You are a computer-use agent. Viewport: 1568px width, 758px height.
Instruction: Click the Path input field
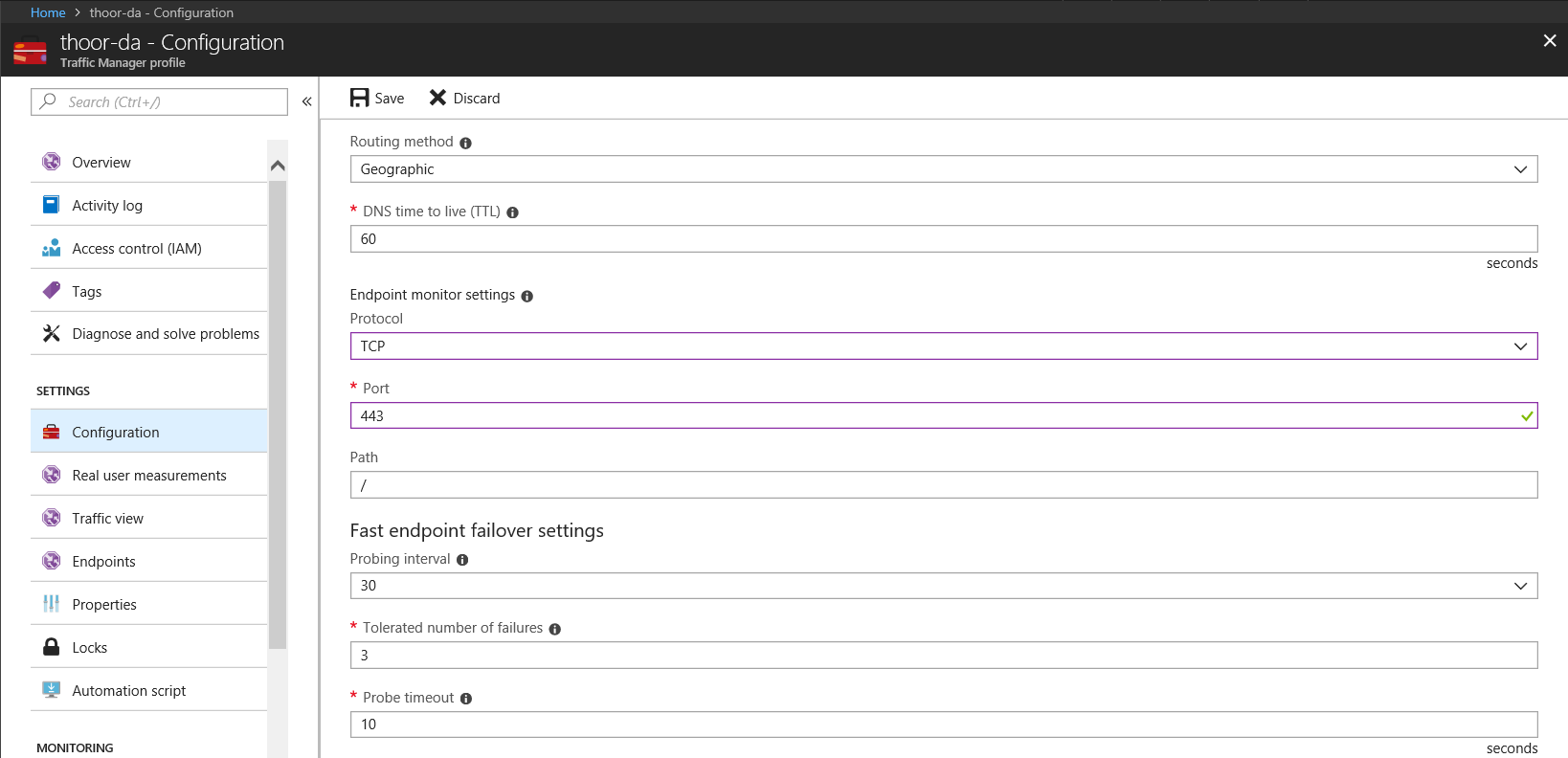tap(944, 484)
